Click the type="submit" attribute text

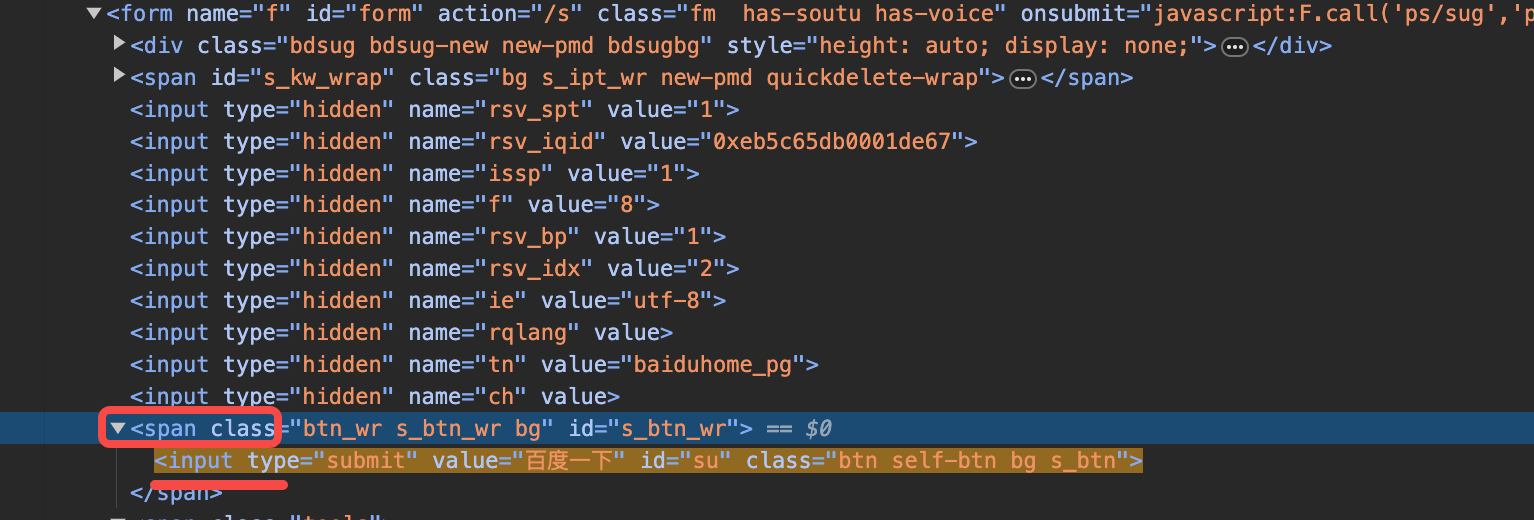333,461
